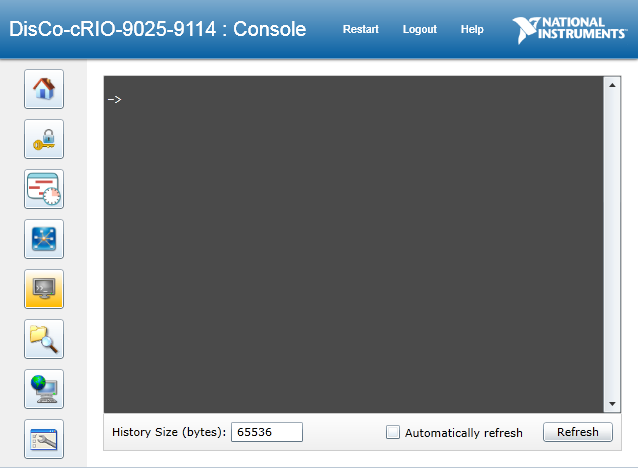Enable the Automatically refresh checkbox
This screenshot has height=468, width=638.
393,432
